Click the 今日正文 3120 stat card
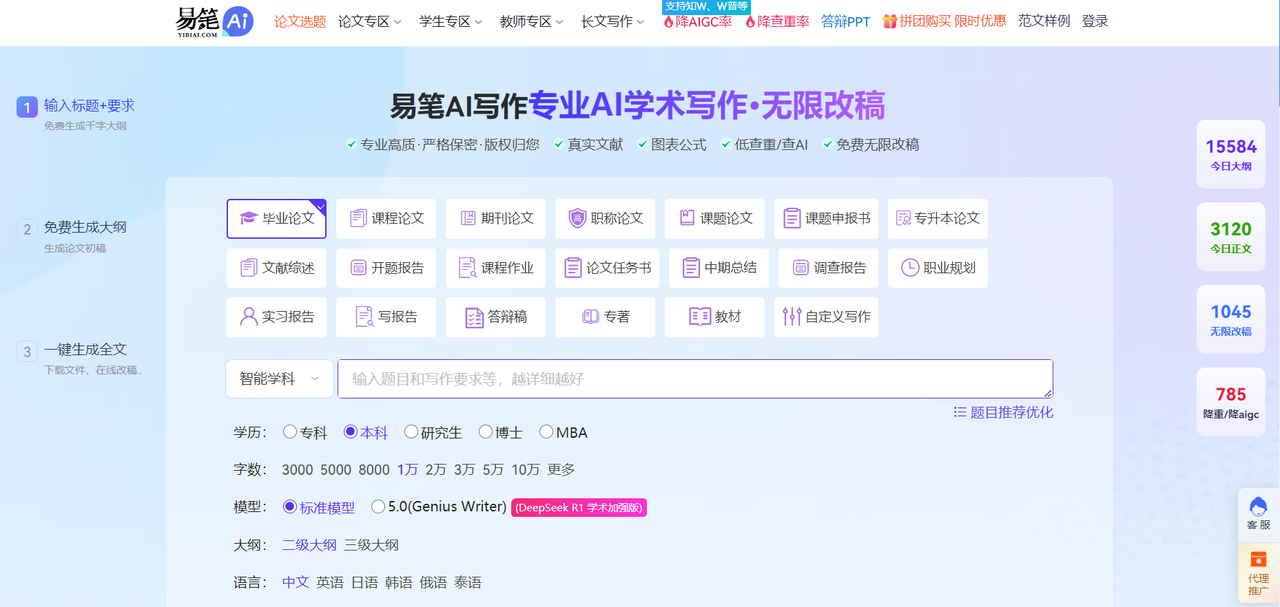The width and height of the screenshot is (1280, 607). 1231,238
